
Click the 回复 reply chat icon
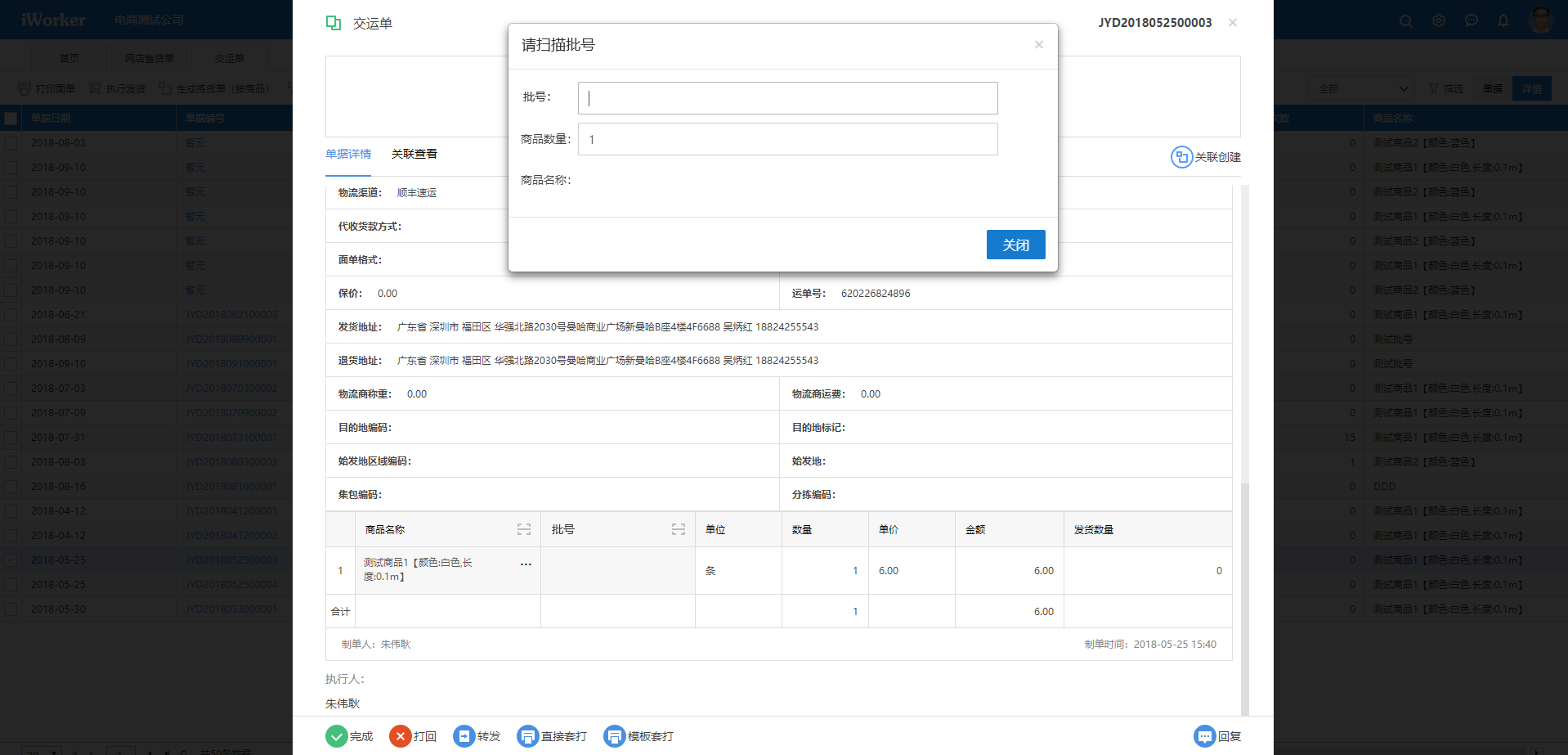coord(1204,736)
